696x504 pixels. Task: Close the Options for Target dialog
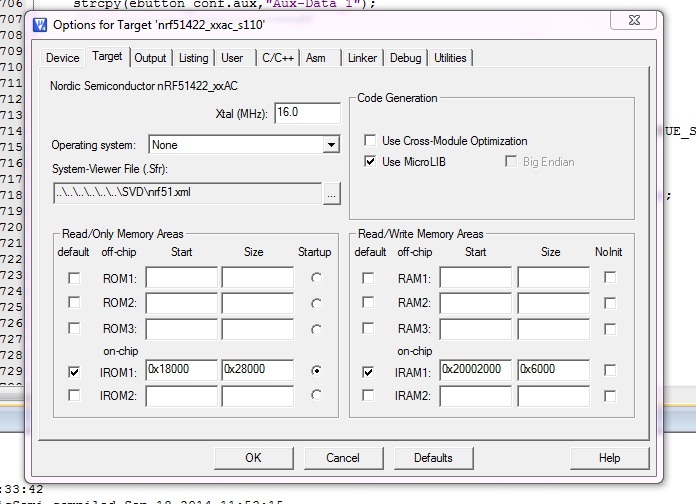click(x=634, y=20)
